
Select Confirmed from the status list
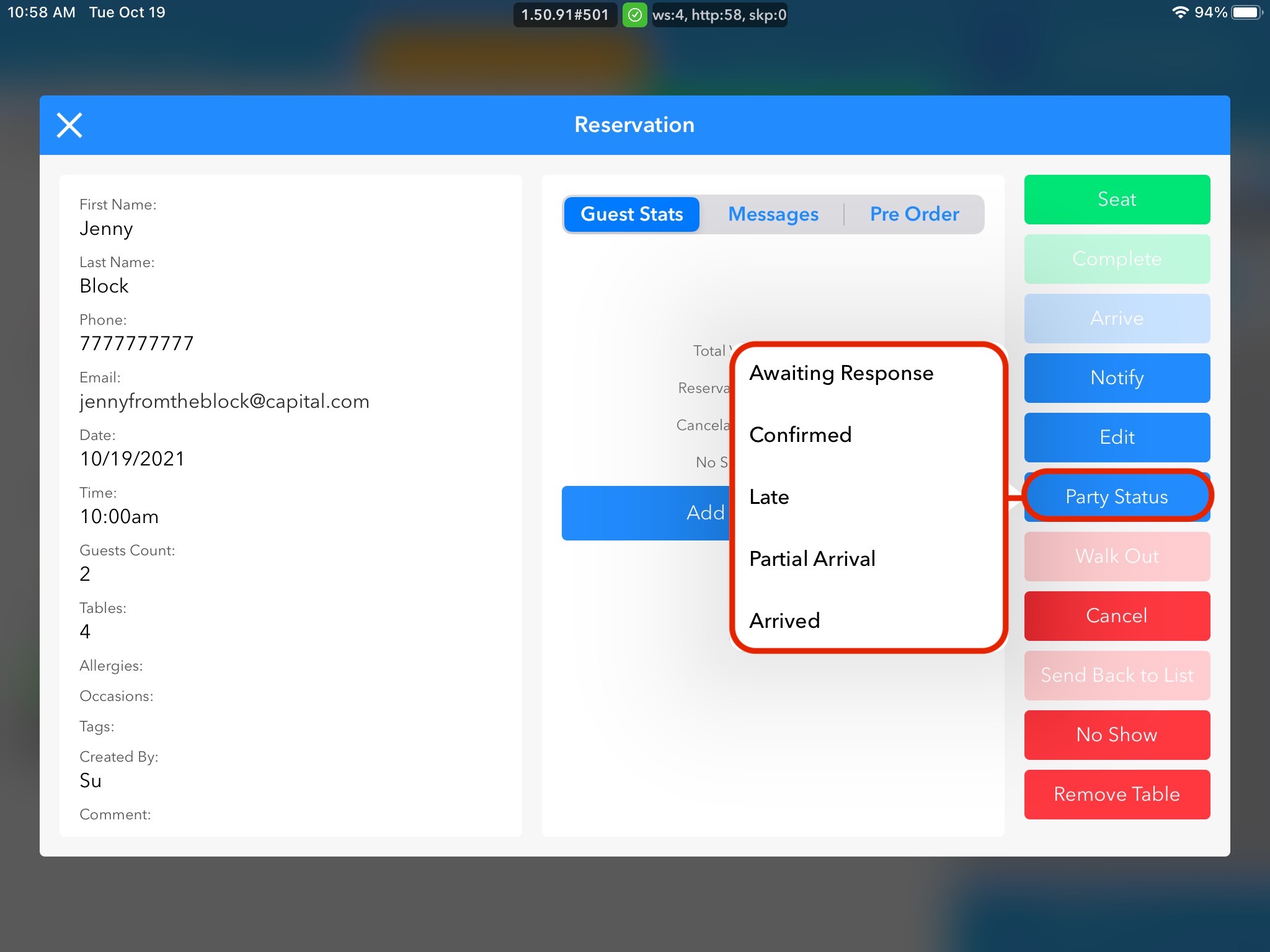(800, 435)
